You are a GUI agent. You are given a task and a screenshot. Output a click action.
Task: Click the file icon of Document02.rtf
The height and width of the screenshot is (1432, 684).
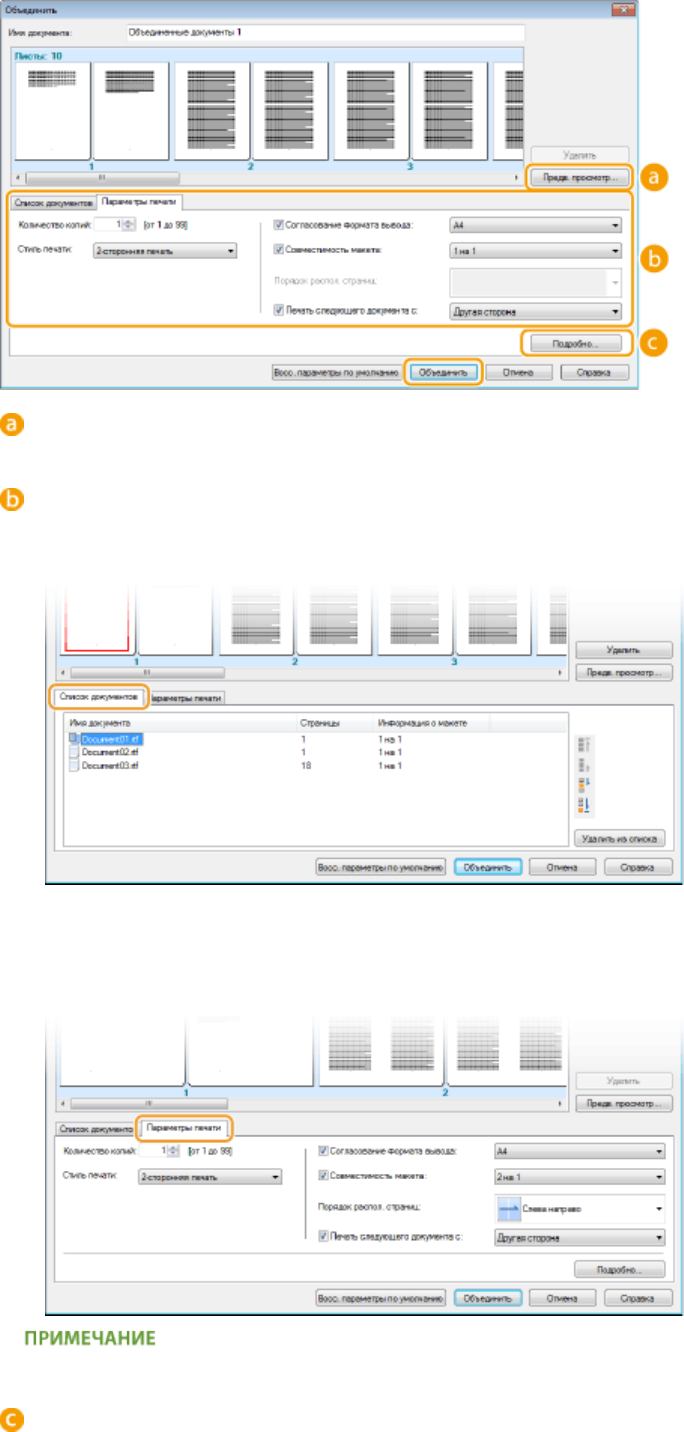pyautogui.click(x=74, y=752)
